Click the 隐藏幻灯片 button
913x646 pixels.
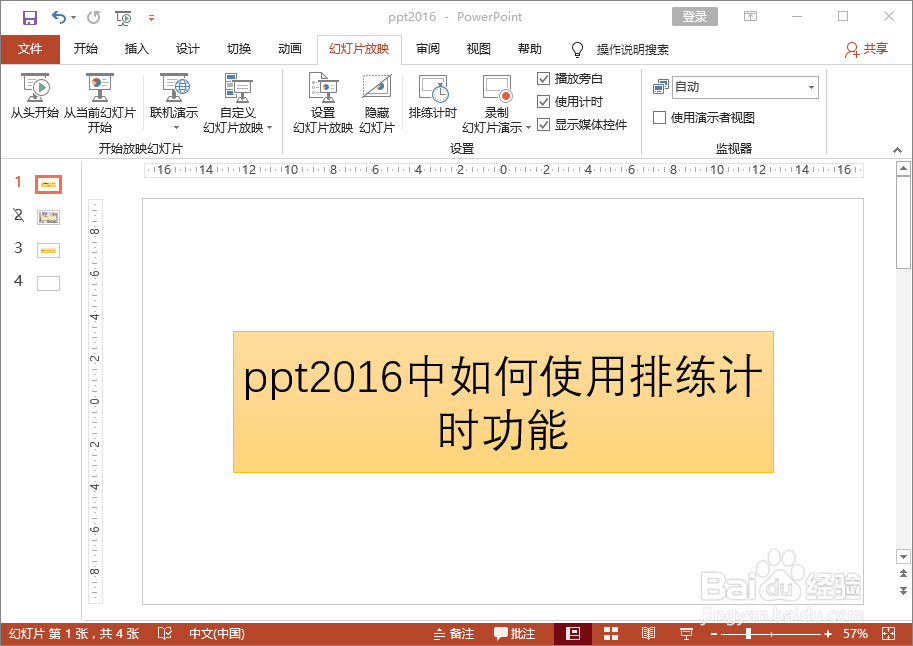point(377,103)
